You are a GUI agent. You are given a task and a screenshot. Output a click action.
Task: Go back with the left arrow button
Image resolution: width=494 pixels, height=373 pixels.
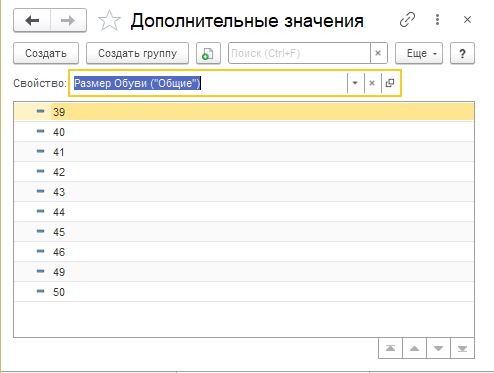(x=32, y=21)
